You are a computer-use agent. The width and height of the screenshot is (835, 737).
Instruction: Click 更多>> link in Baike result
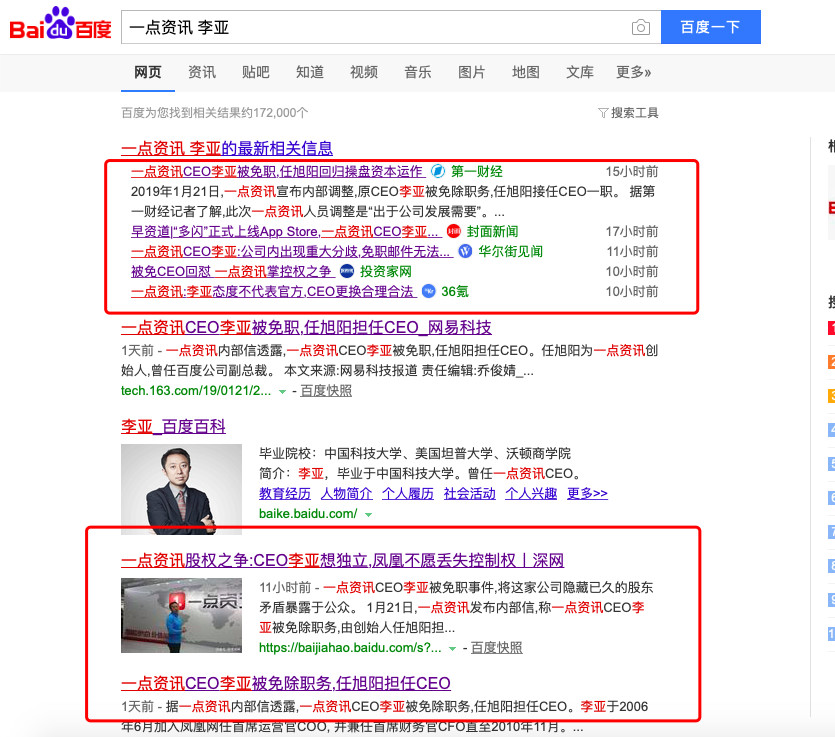pyautogui.click(x=587, y=494)
